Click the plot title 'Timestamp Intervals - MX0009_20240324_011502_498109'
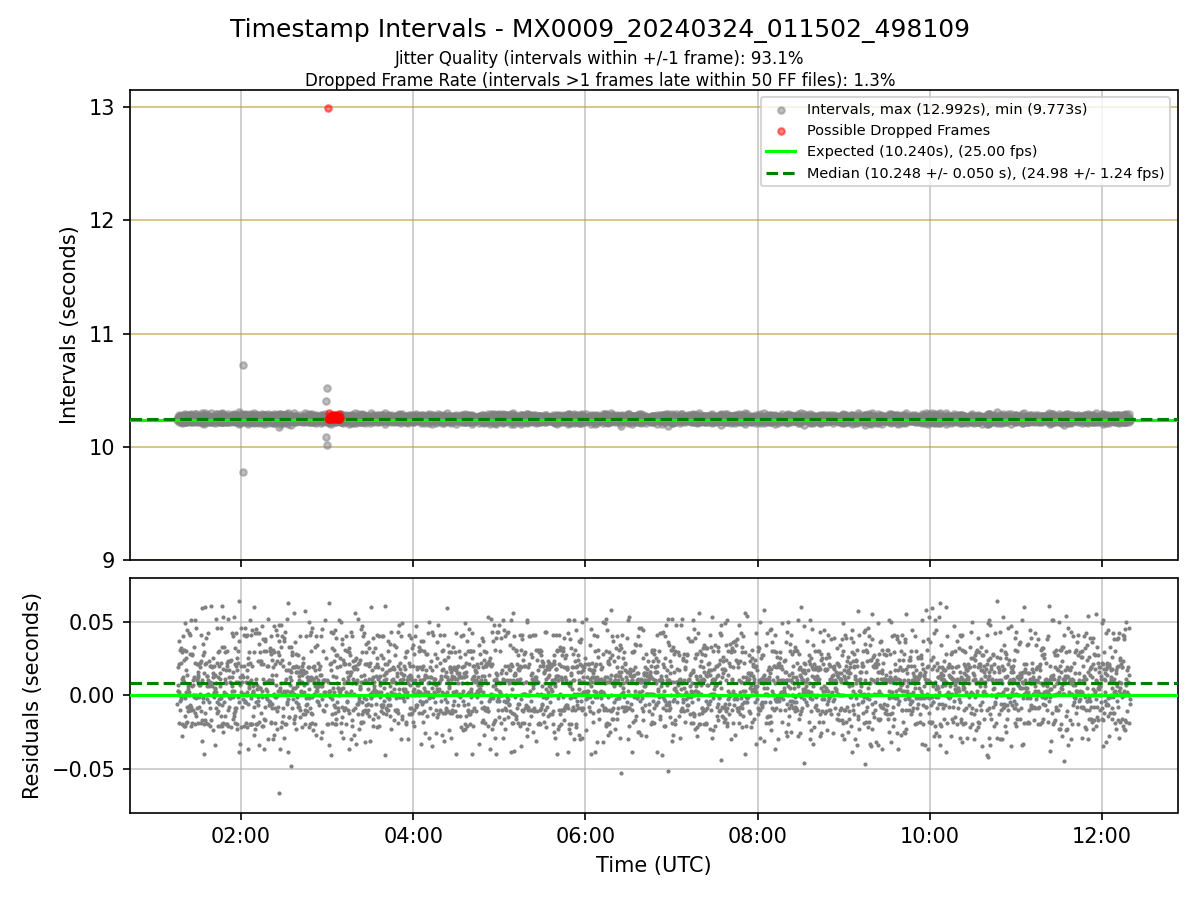This screenshot has height=900, width=1200. [600, 29]
